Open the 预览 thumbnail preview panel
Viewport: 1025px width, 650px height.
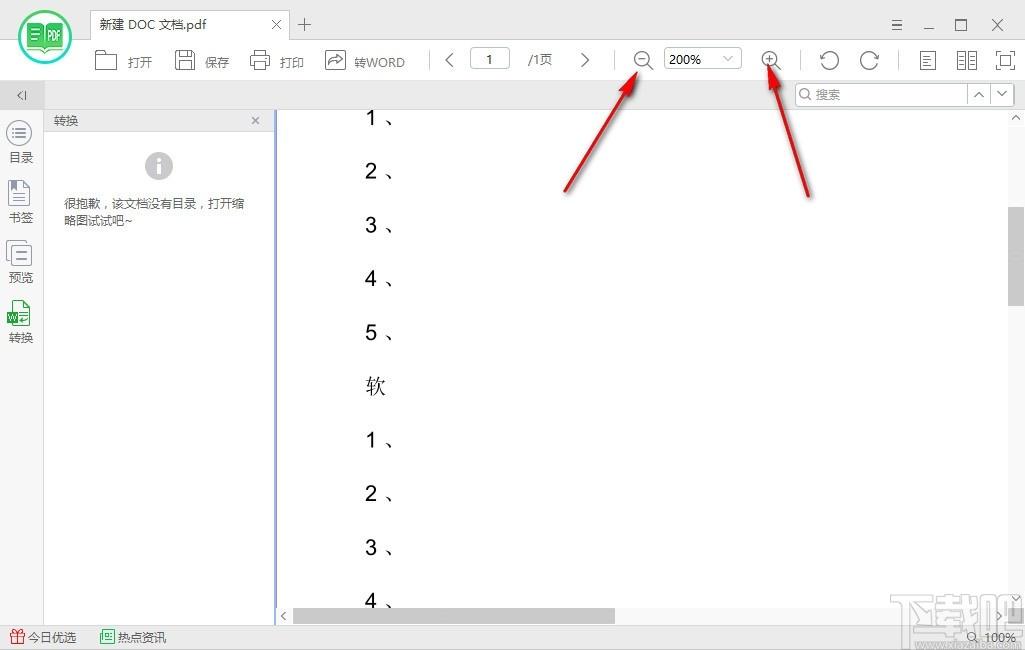coord(20,262)
